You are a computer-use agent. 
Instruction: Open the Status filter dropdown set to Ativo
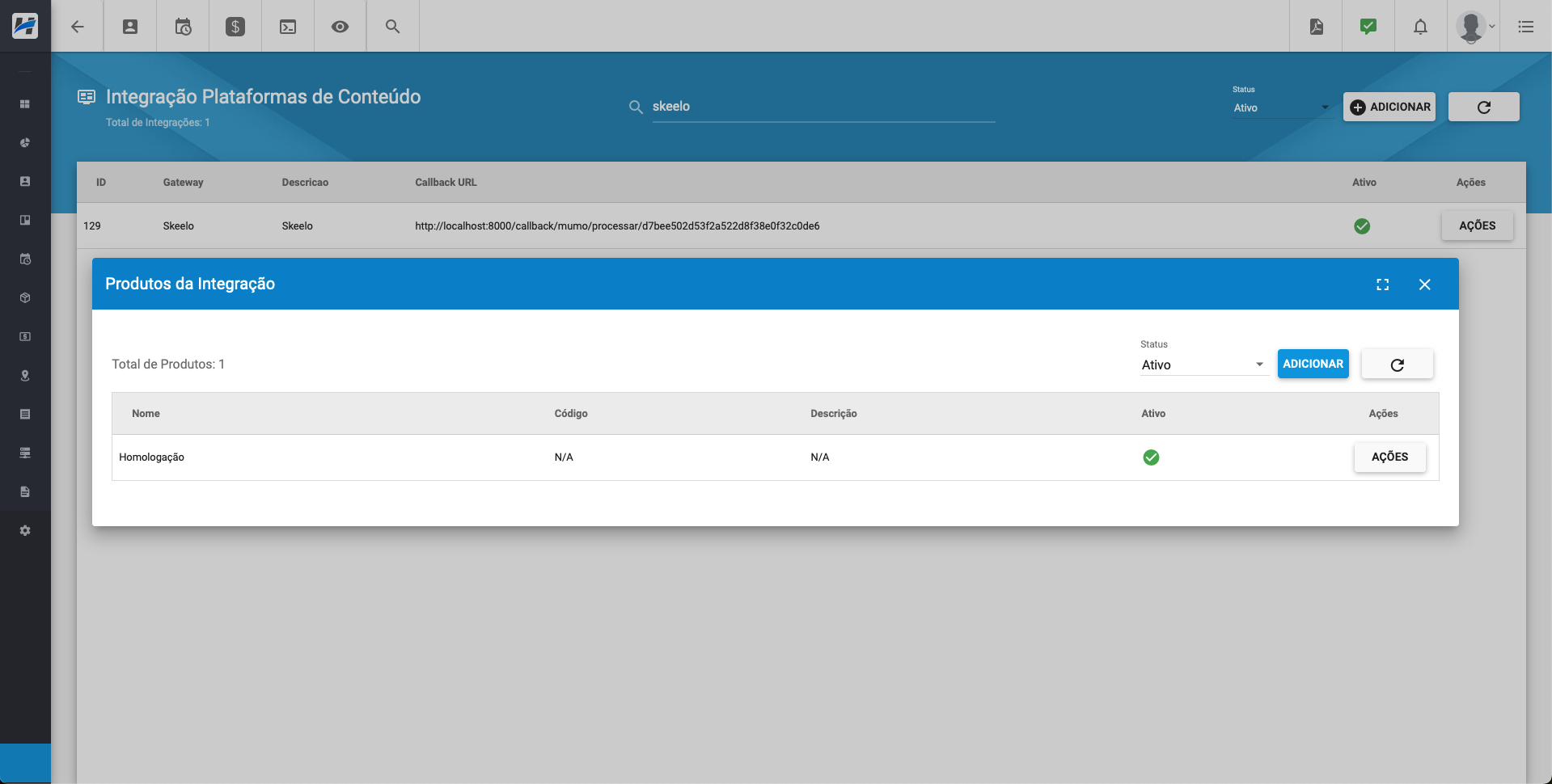[x=1280, y=107]
